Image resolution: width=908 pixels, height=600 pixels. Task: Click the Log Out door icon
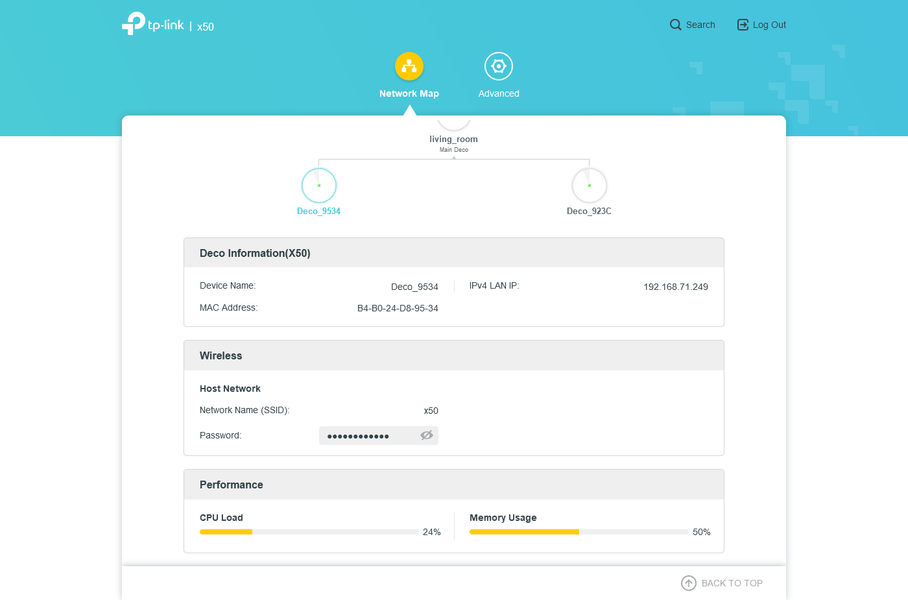(x=742, y=25)
